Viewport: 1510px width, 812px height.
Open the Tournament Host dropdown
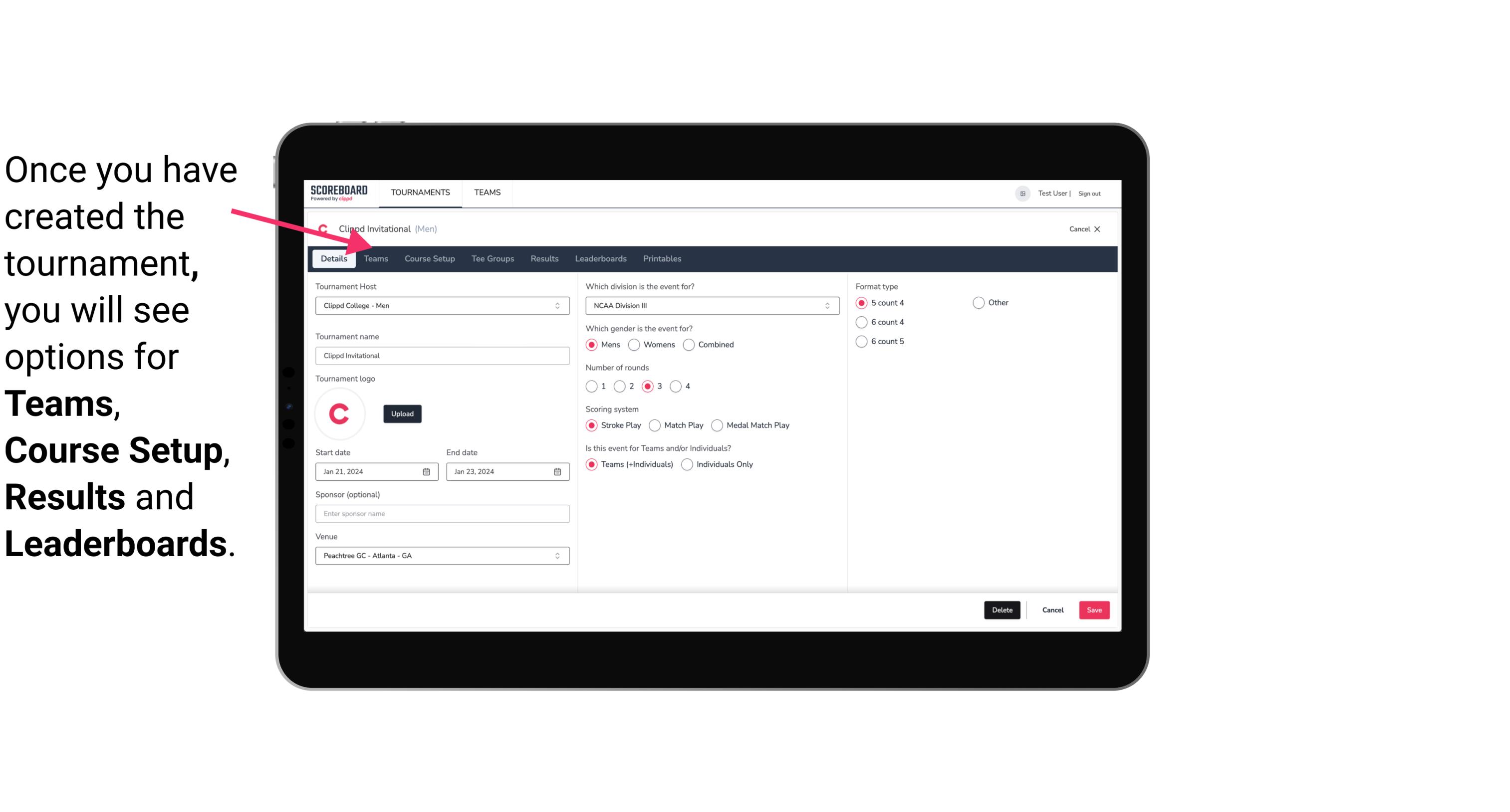point(441,305)
